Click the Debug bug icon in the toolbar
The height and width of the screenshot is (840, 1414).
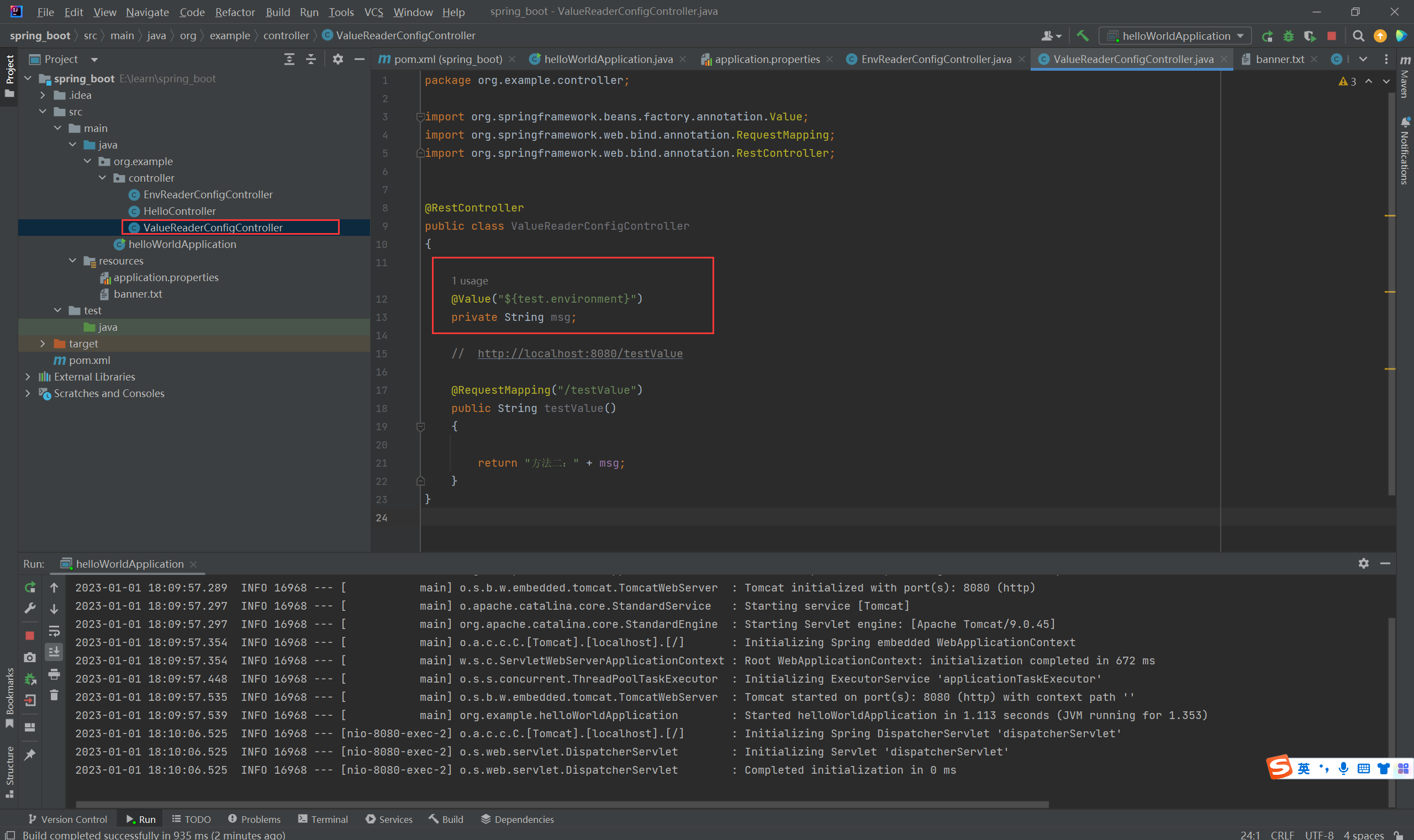click(x=1288, y=36)
